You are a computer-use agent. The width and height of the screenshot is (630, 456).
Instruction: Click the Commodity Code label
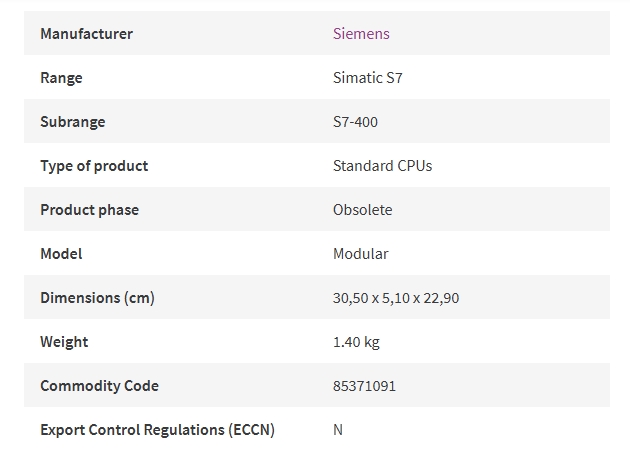click(x=99, y=386)
